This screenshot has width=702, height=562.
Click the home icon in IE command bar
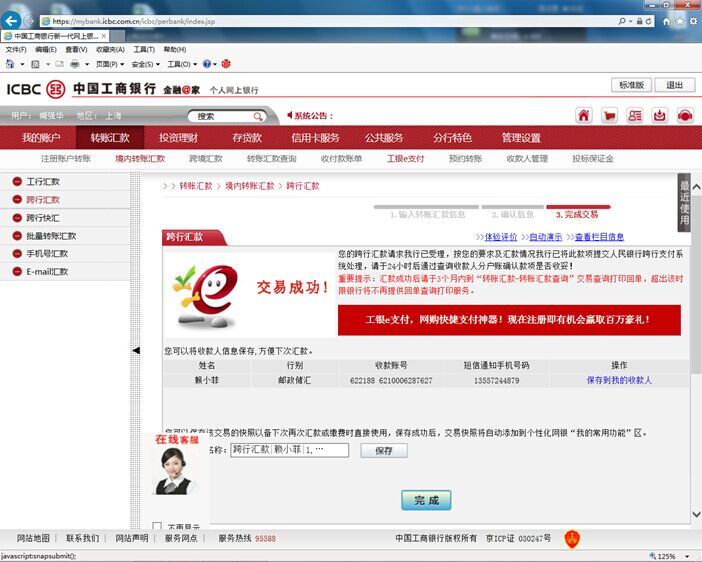pyautogui.click(x=10, y=64)
